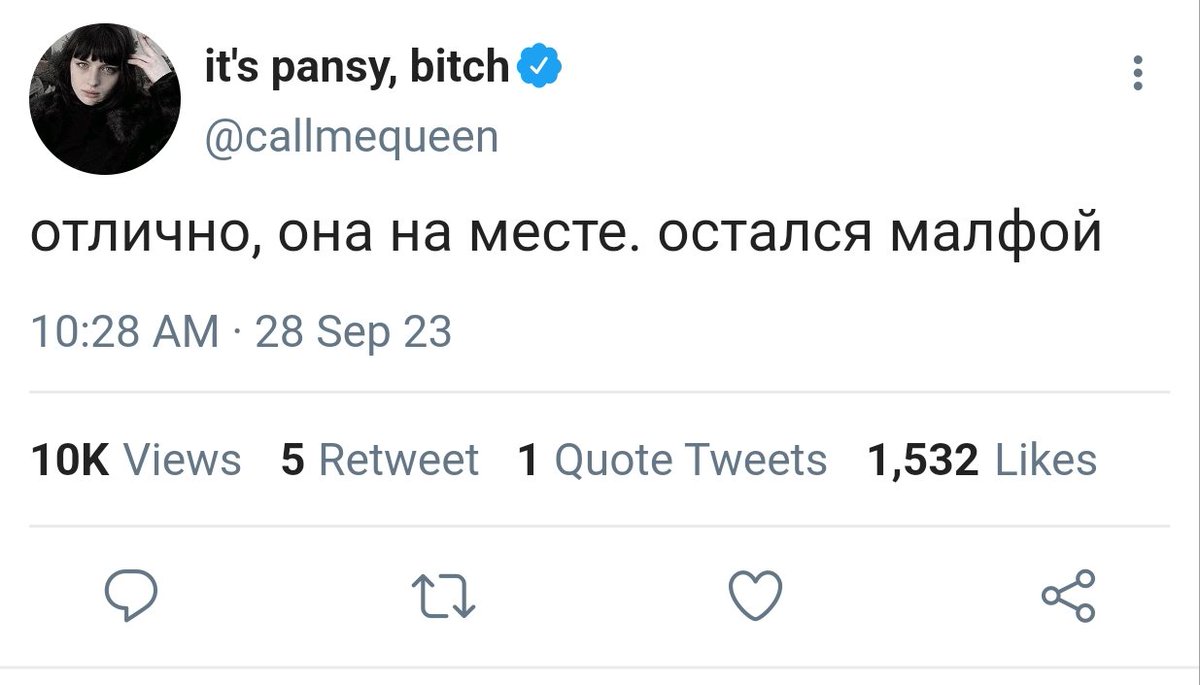Click the blue verified checkmark badge
This screenshot has width=1200, height=685.
pos(539,66)
